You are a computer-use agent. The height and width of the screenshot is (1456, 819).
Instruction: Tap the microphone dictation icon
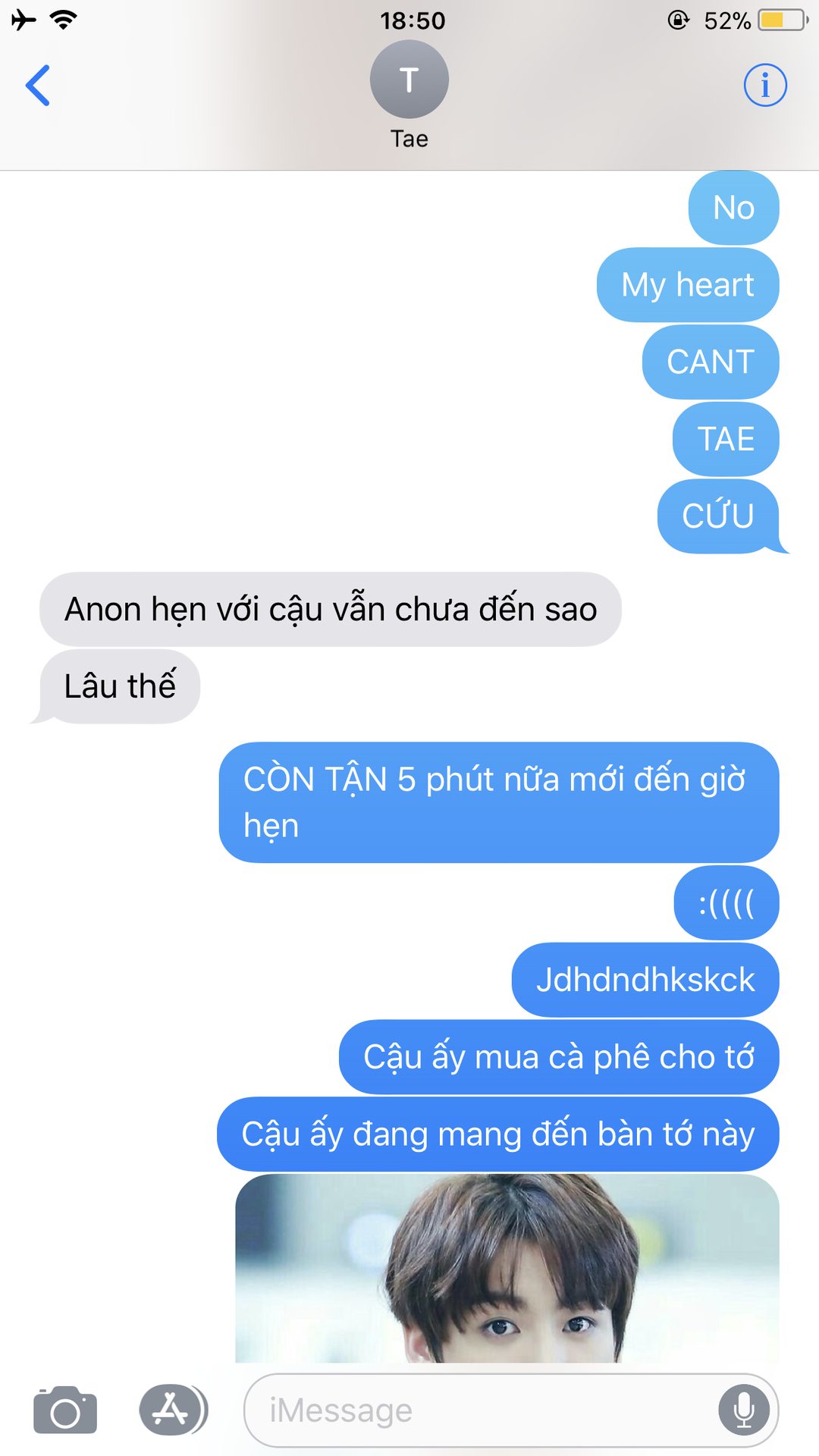[x=744, y=1410]
